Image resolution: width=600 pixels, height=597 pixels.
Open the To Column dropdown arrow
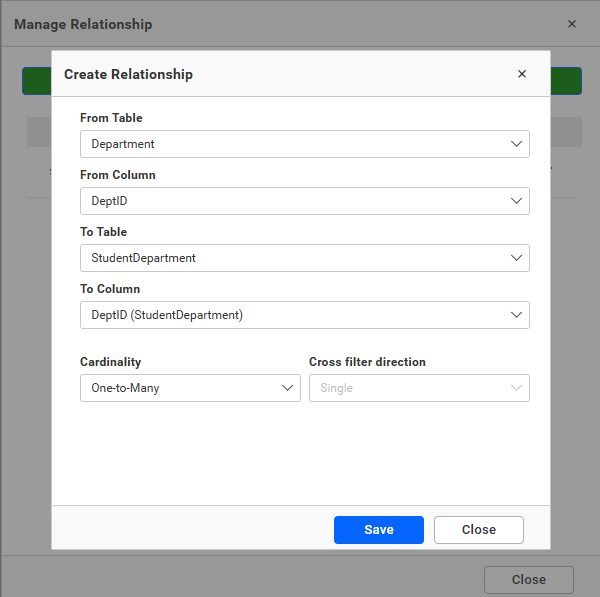click(x=516, y=315)
